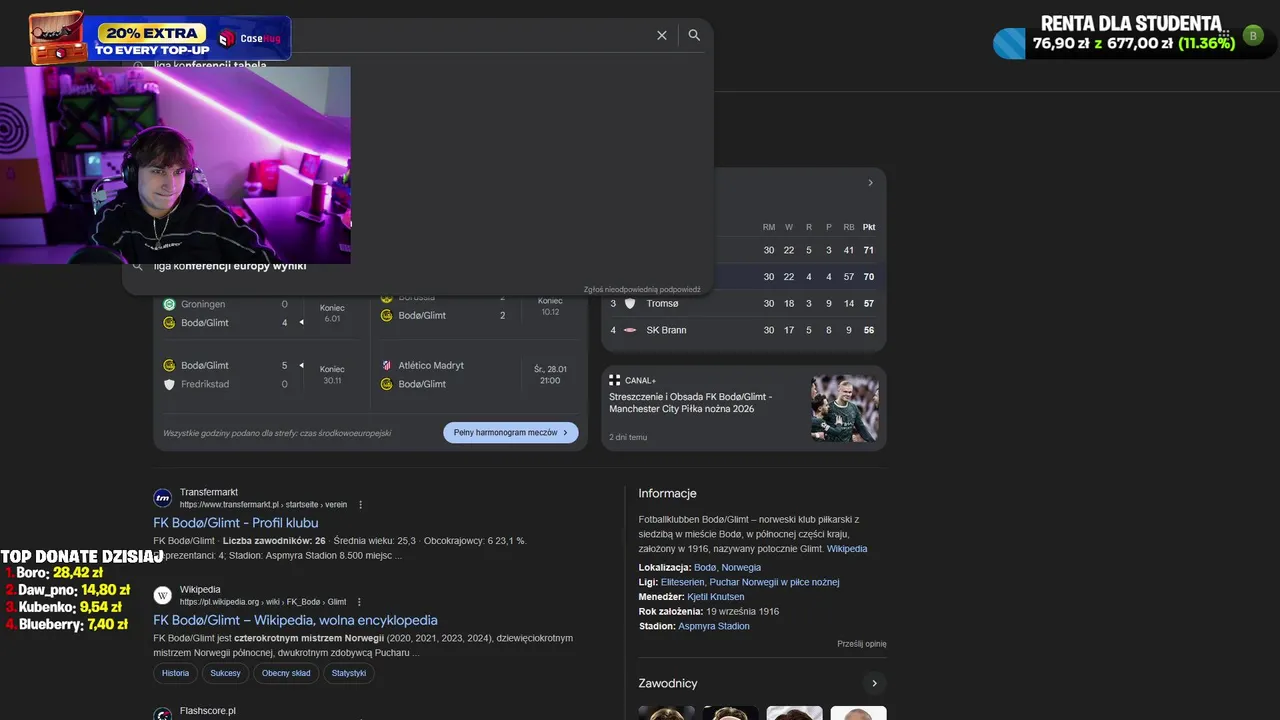Image resolution: width=1280 pixels, height=720 pixels.
Task: Expand the standings table with top chevron
Action: click(870, 183)
